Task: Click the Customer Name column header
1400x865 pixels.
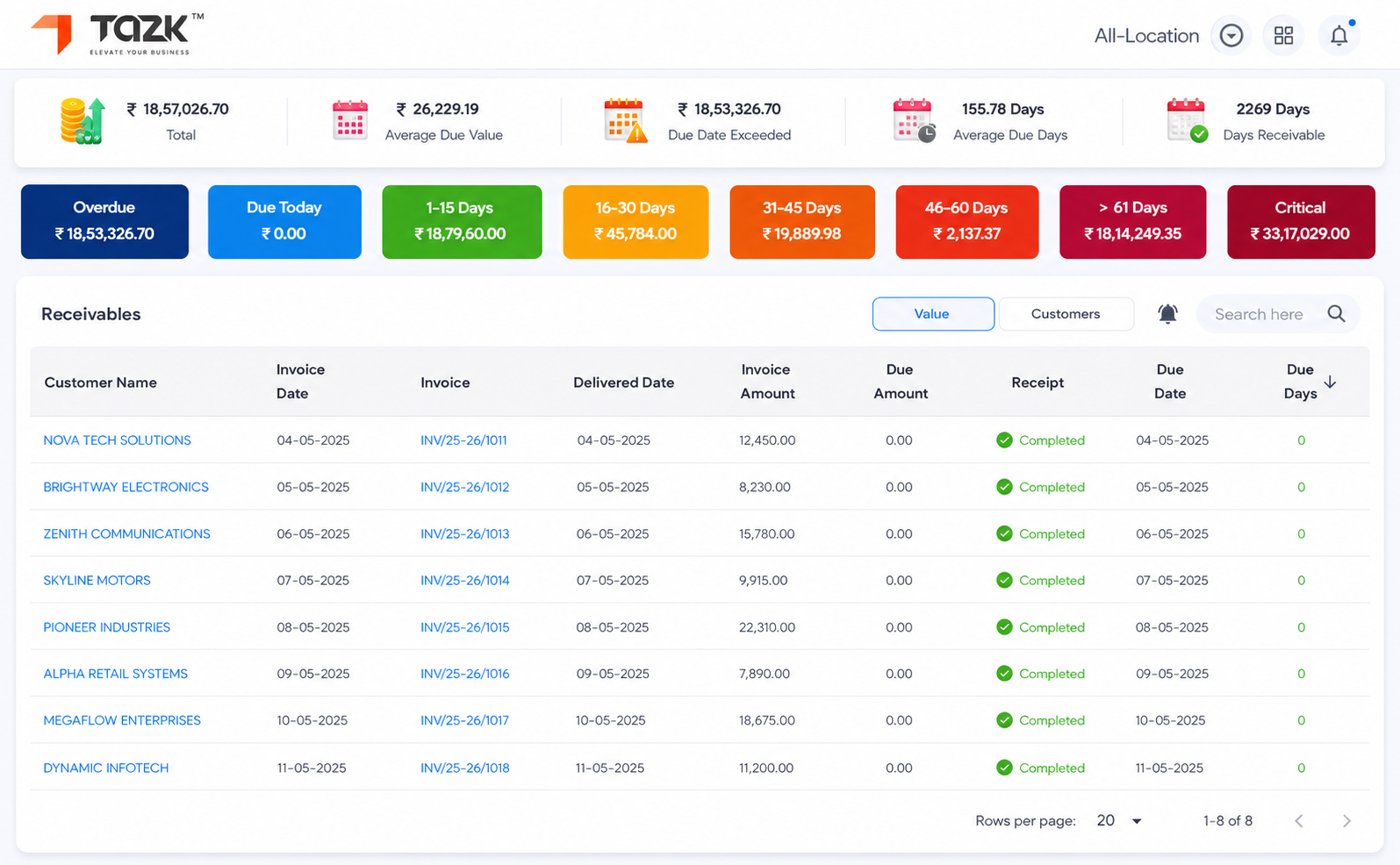Action: pyautogui.click(x=100, y=382)
